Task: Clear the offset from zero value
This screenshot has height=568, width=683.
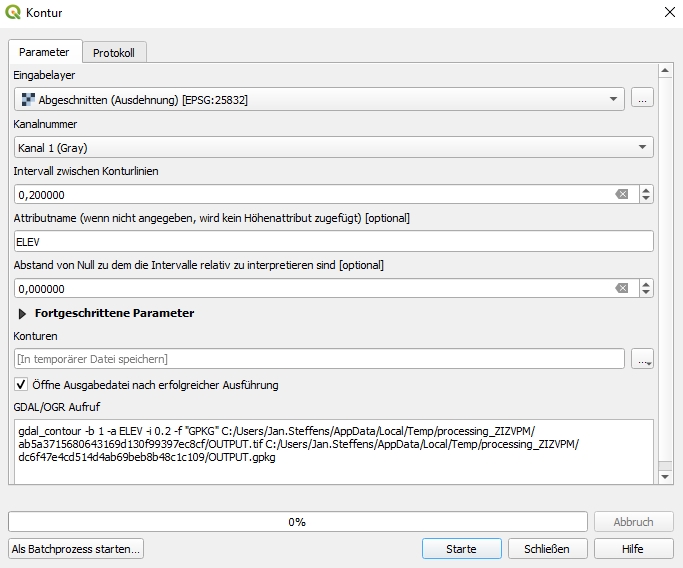Action: coord(622,288)
